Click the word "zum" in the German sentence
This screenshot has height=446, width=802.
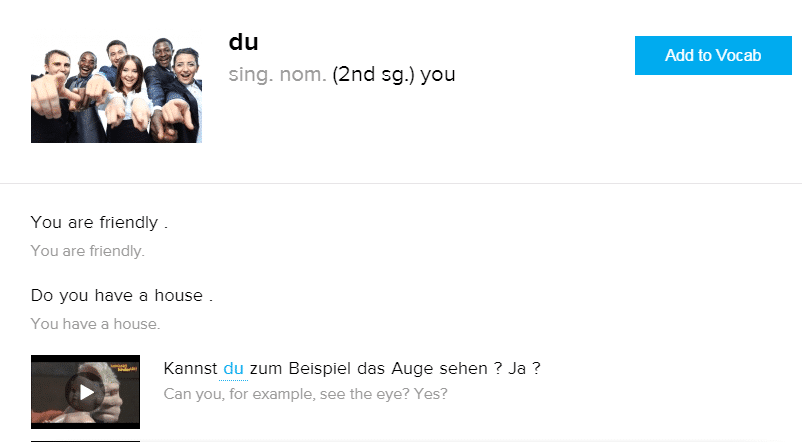pyautogui.click(x=266, y=369)
